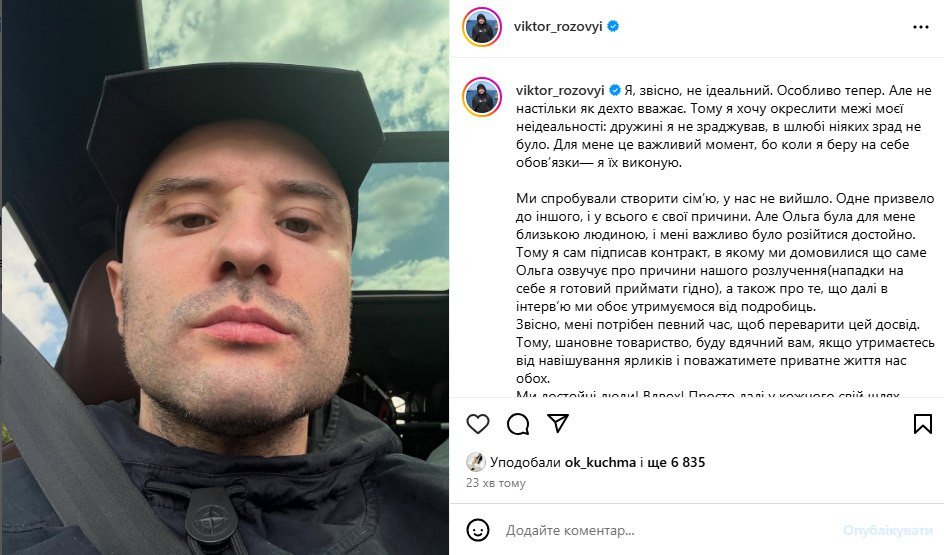Click the '23 хв тому' timestamp
Screen dimensions: 944x555
point(495,483)
